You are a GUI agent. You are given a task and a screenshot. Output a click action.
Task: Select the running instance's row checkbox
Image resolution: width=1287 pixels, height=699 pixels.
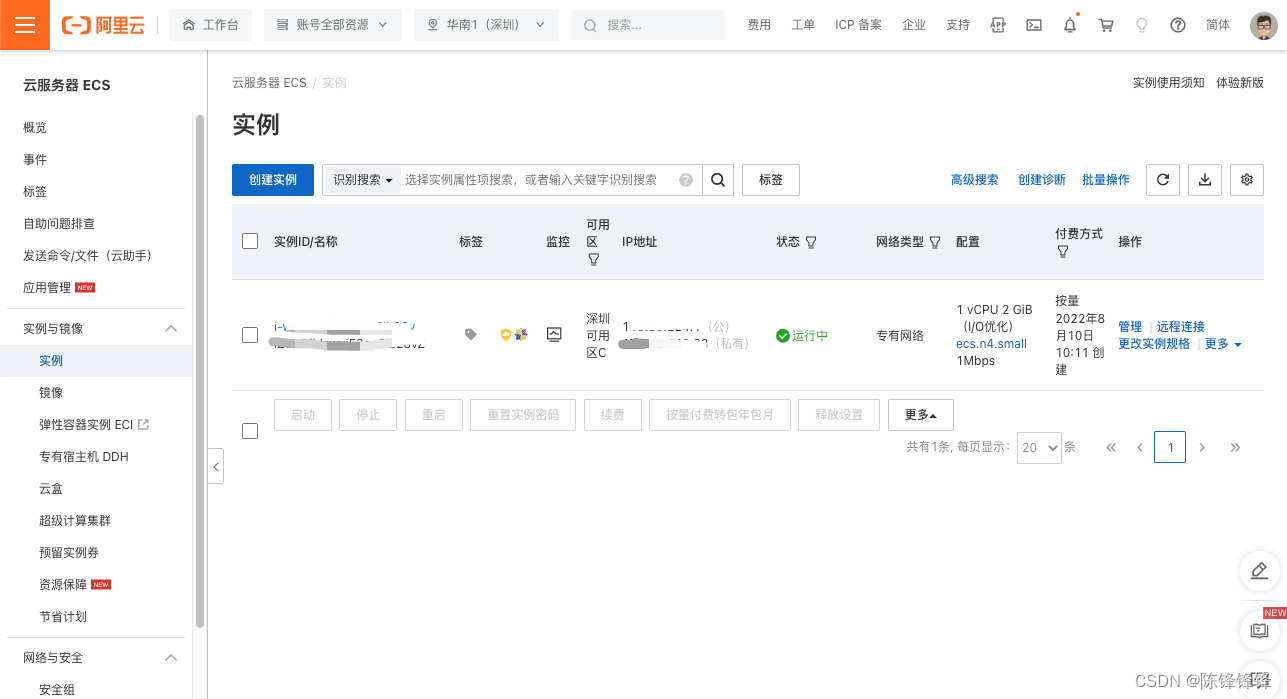tap(249, 334)
